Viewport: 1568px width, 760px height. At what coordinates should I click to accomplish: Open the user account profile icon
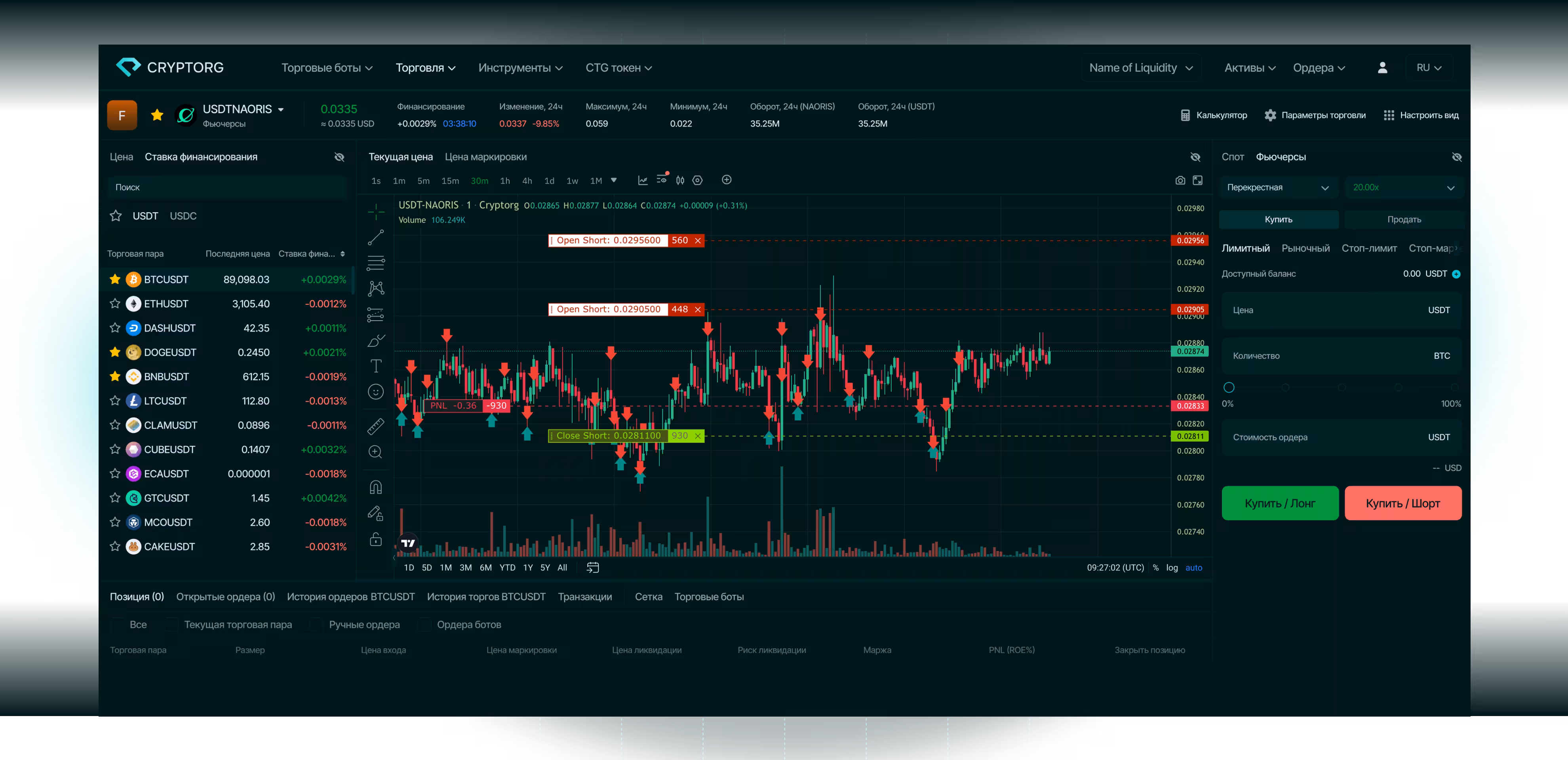[x=1382, y=68]
